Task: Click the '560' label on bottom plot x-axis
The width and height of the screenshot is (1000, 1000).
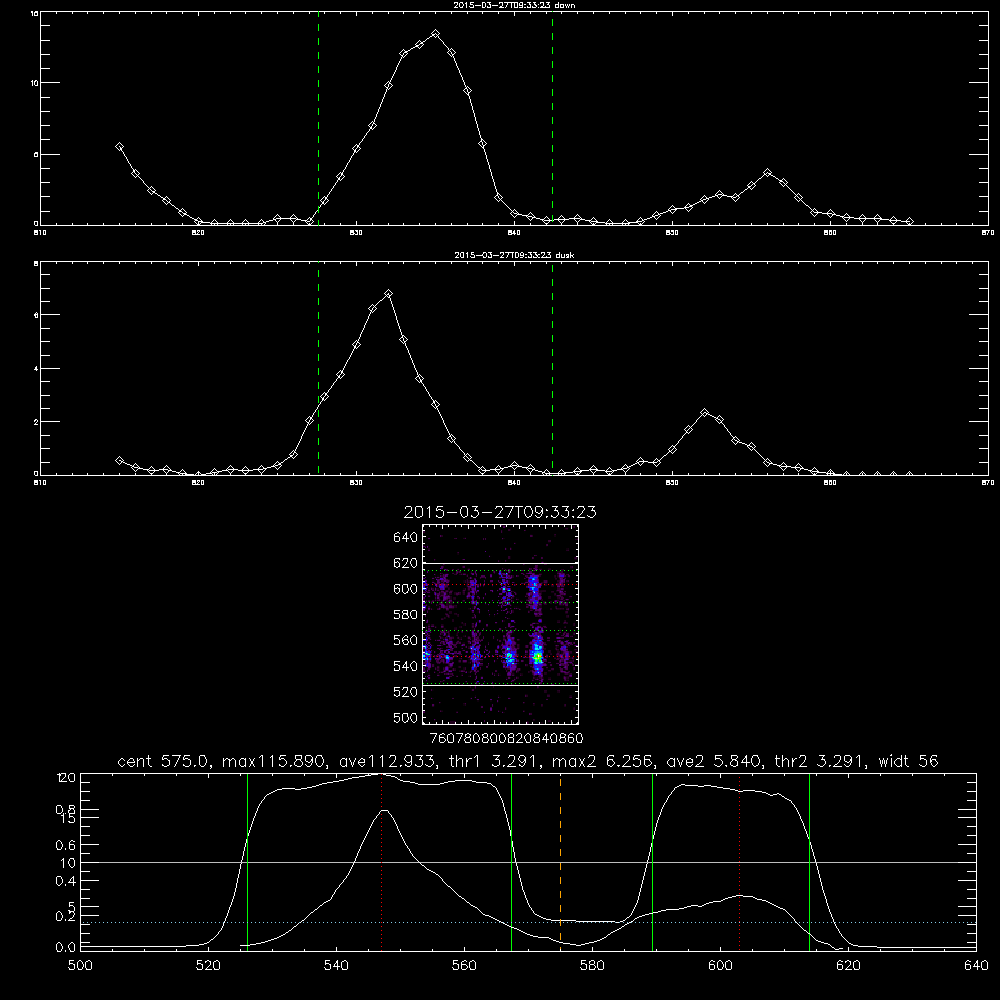Action: point(464,966)
